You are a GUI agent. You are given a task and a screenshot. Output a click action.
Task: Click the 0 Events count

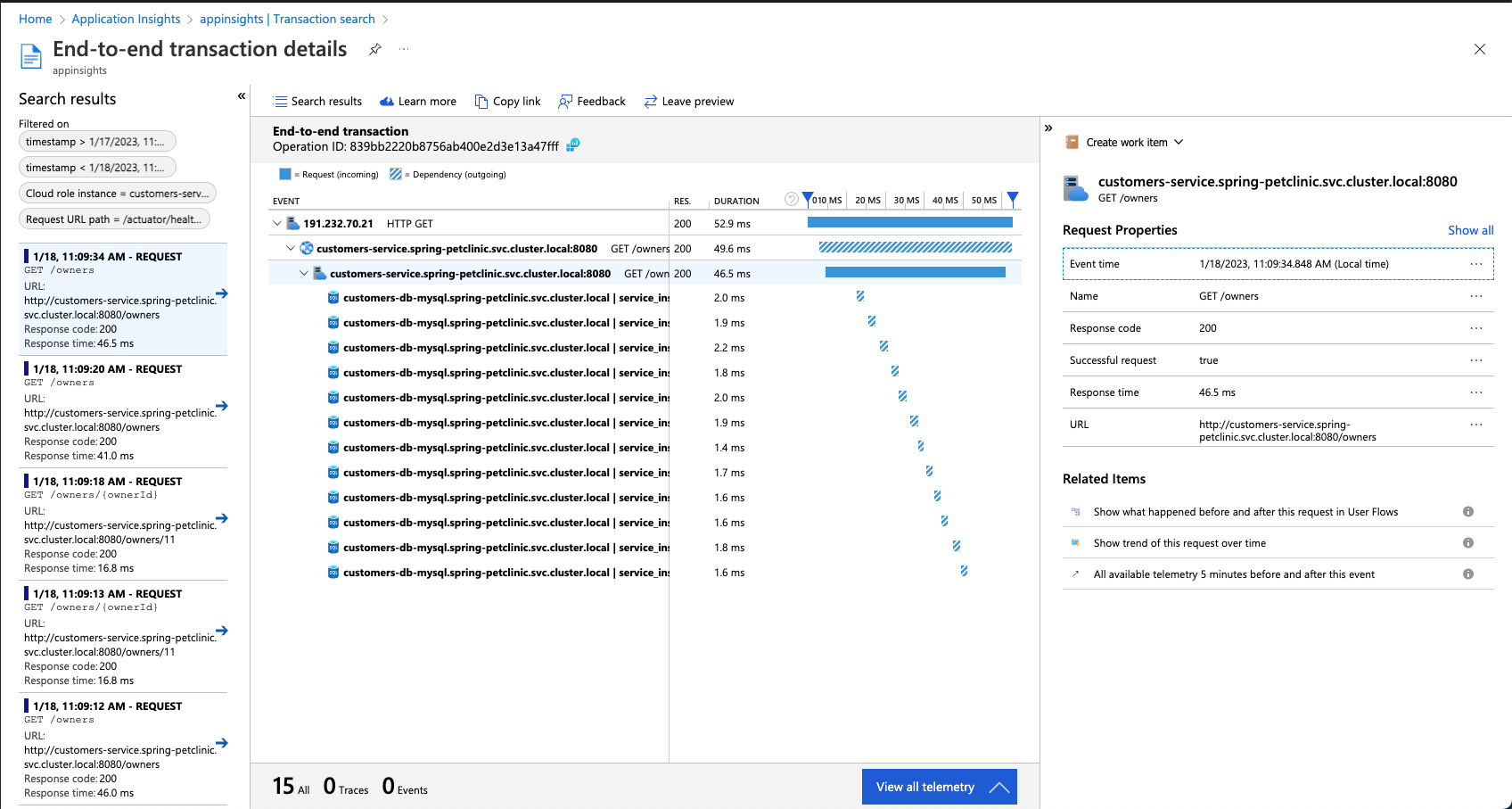(405, 786)
